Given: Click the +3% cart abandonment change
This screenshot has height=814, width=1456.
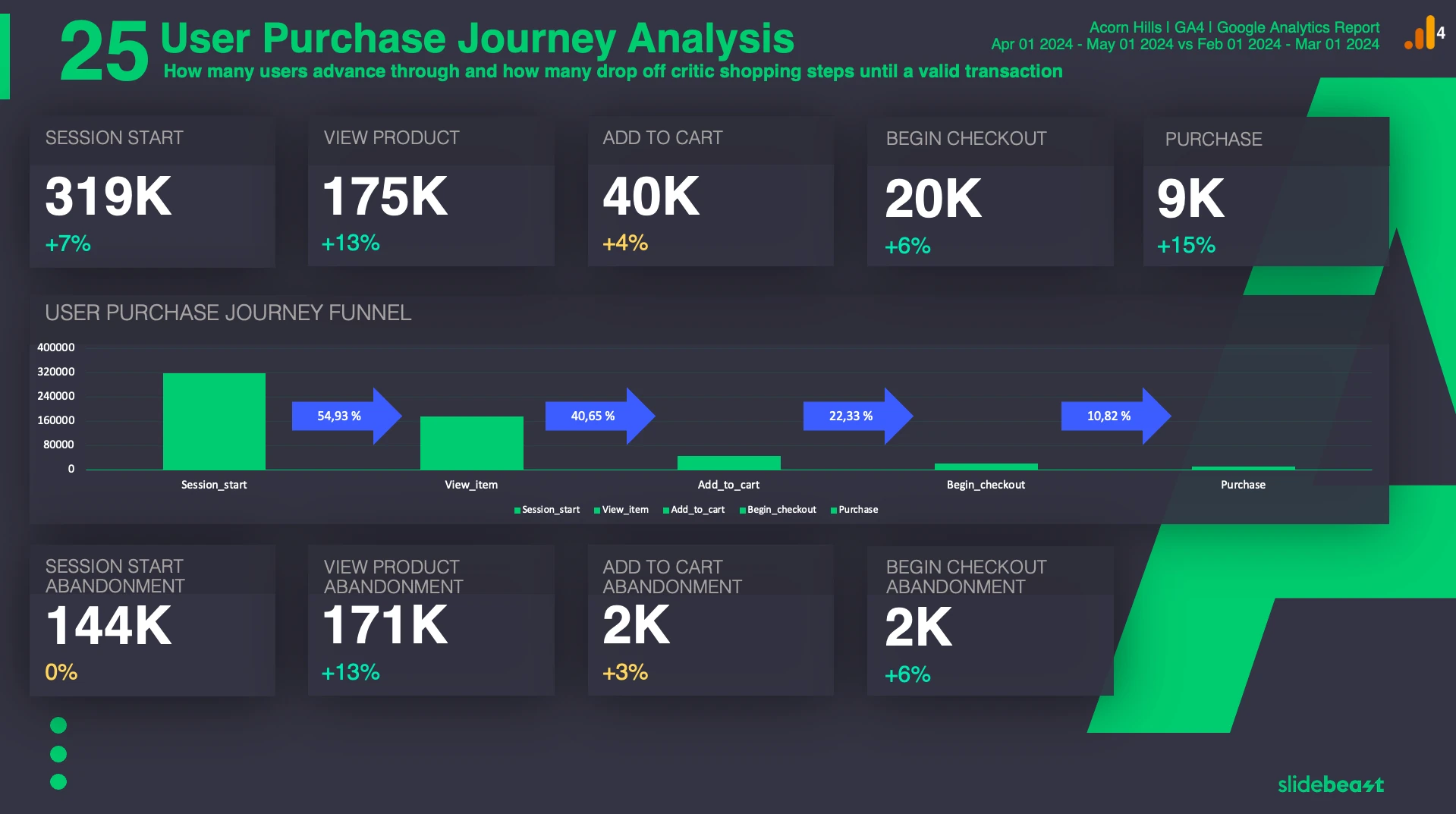Looking at the screenshot, I should pos(625,672).
